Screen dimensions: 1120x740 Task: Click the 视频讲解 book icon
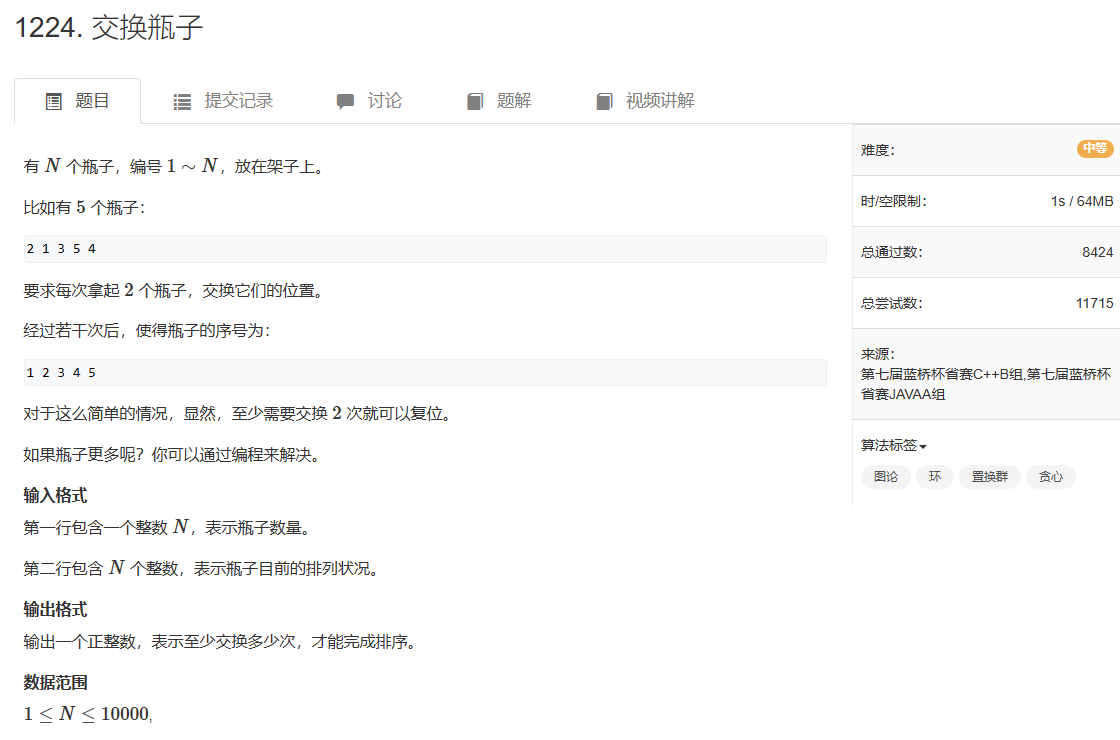pos(604,101)
